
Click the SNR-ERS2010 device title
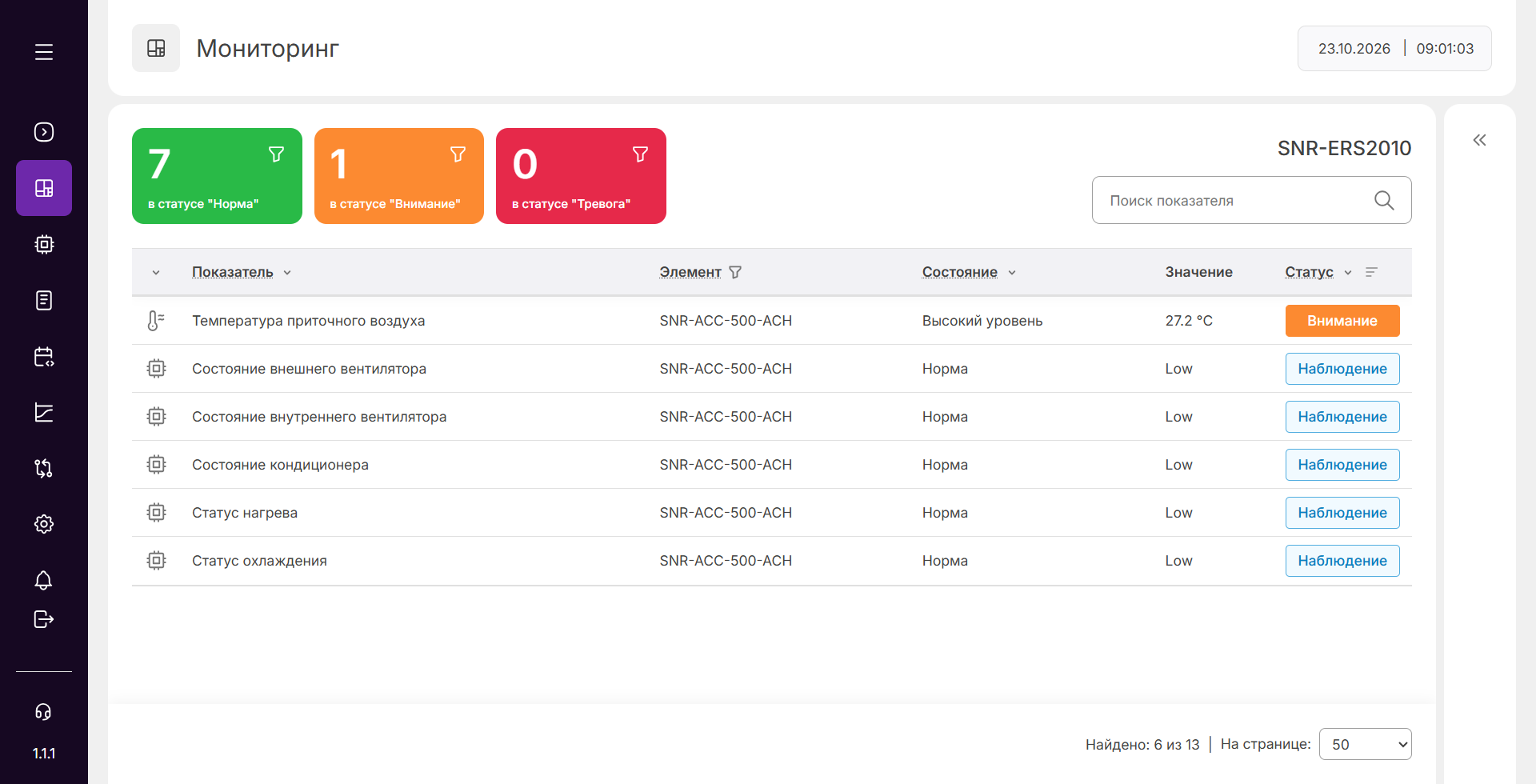1344,148
